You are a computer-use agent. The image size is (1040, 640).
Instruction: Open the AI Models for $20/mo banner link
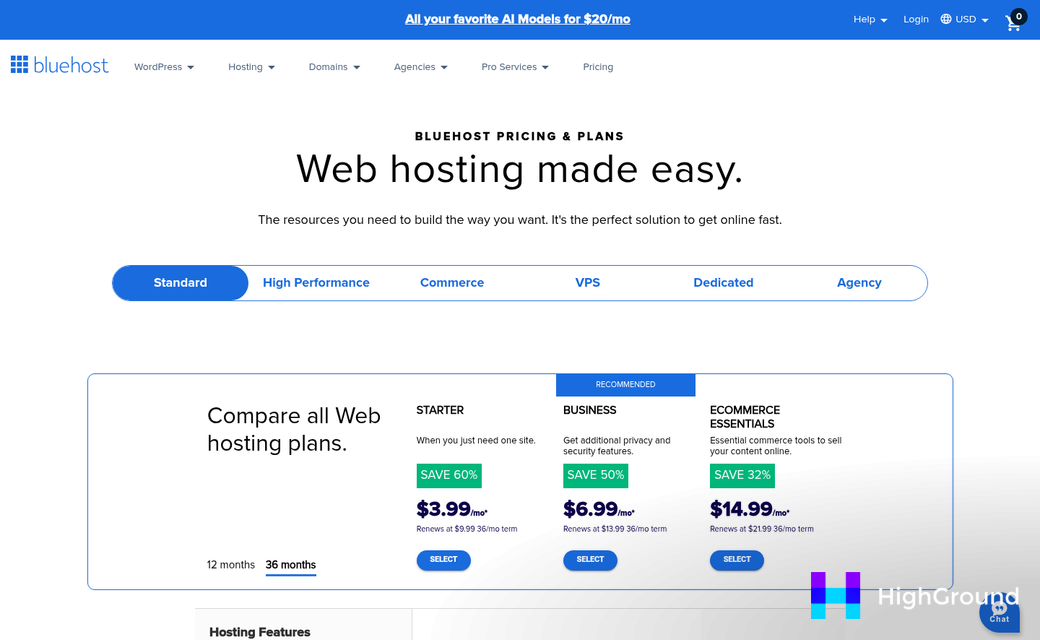[x=517, y=19]
